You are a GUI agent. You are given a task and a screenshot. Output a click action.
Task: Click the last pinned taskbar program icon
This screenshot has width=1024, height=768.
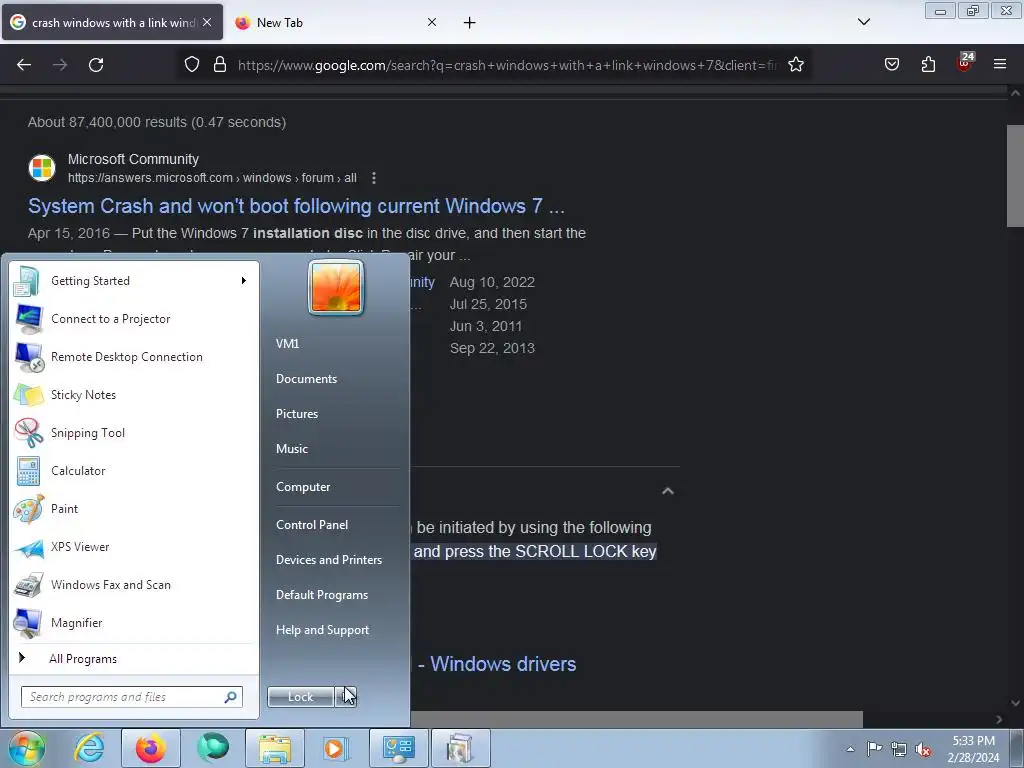click(x=460, y=748)
